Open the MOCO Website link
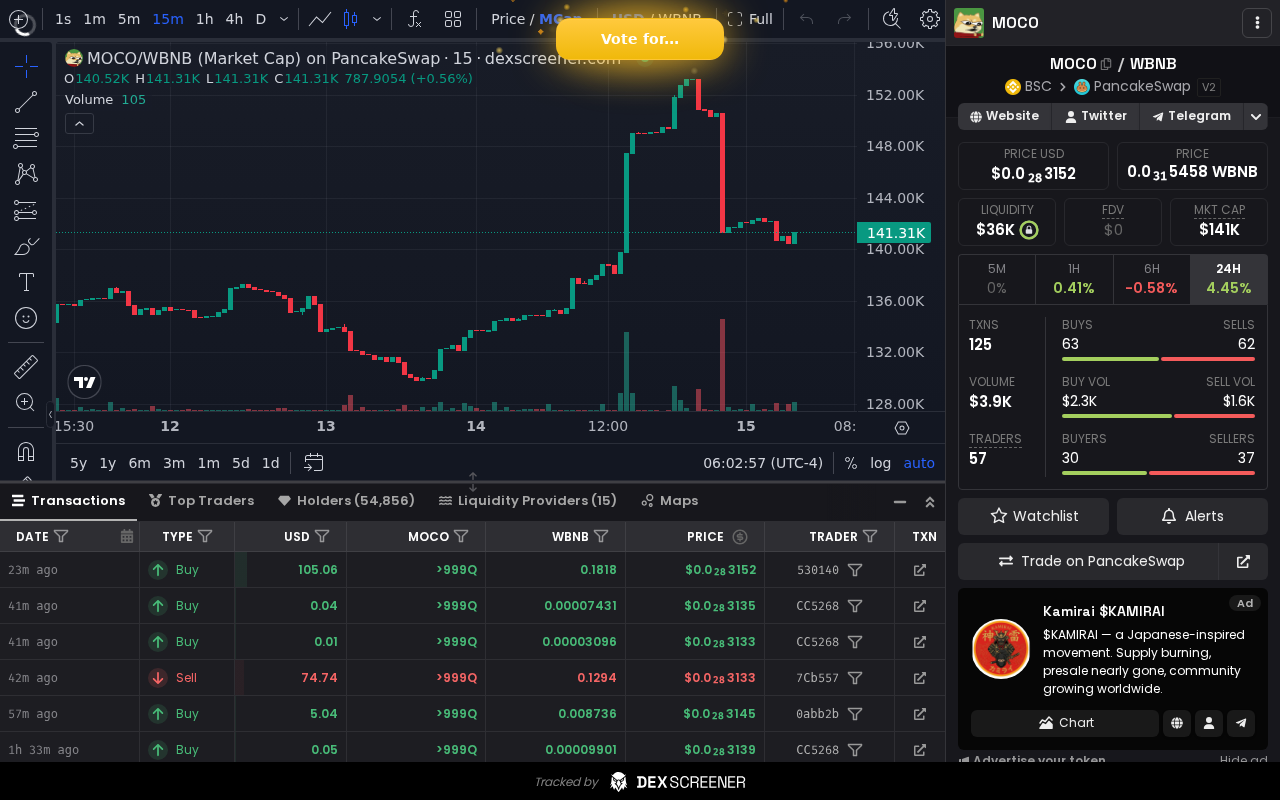This screenshot has height=800, width=1280. pos(1004,116)
